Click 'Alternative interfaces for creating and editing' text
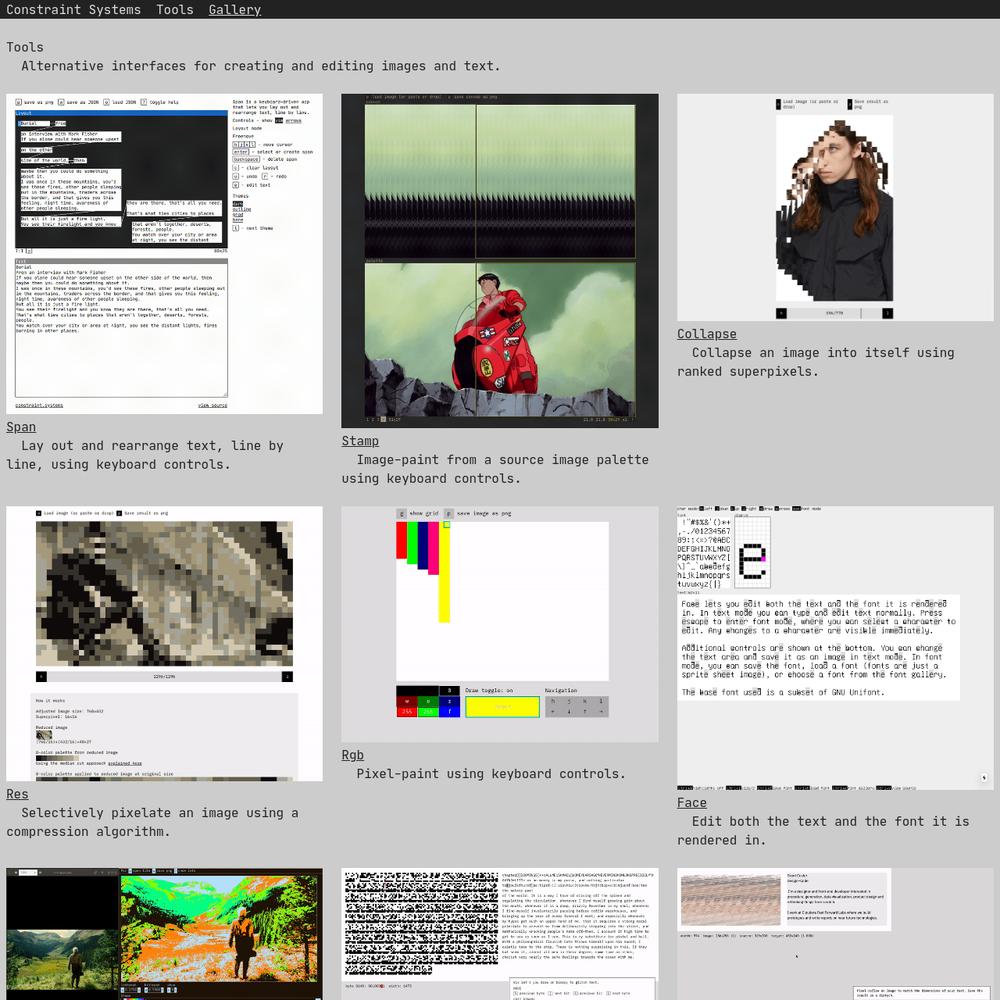Image resolution: width=1000 pixels, height=1000 pixels. tap(261, 66)
